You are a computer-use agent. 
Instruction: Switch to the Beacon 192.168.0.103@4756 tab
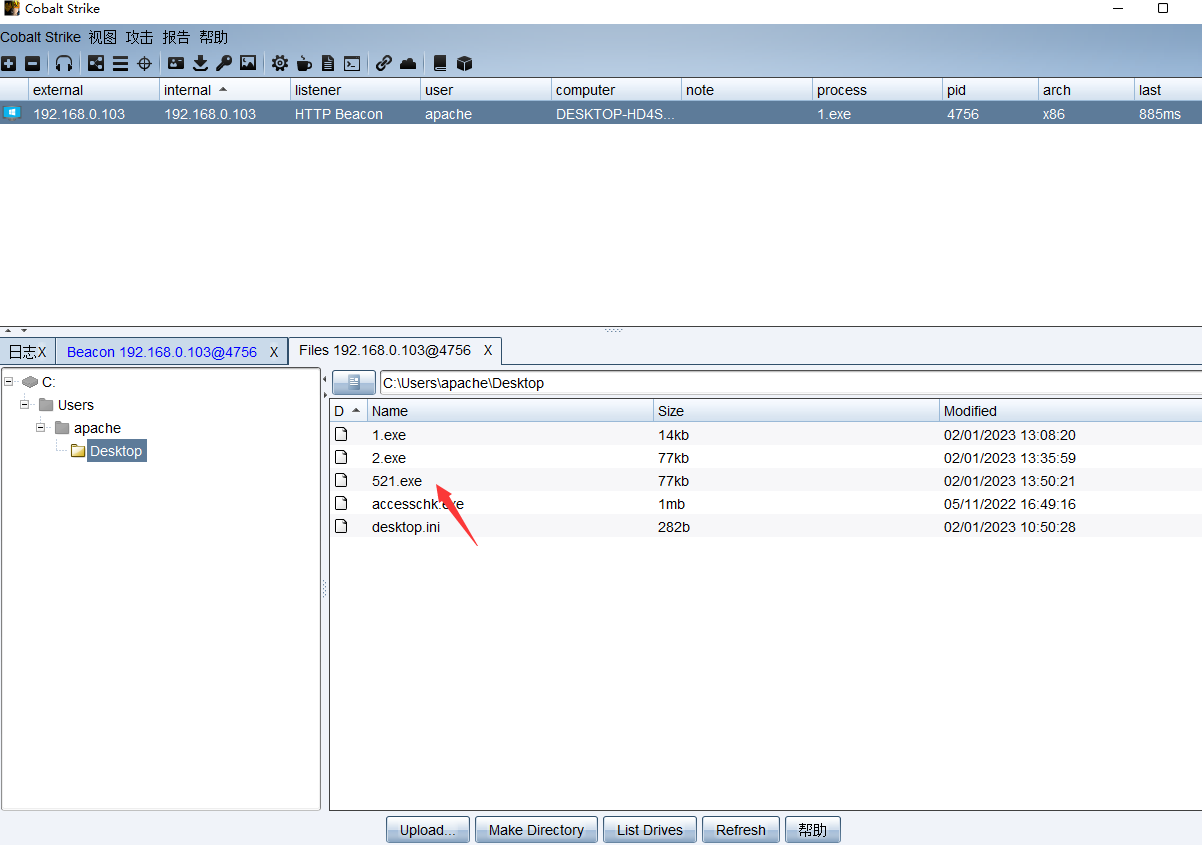(162, 352)
